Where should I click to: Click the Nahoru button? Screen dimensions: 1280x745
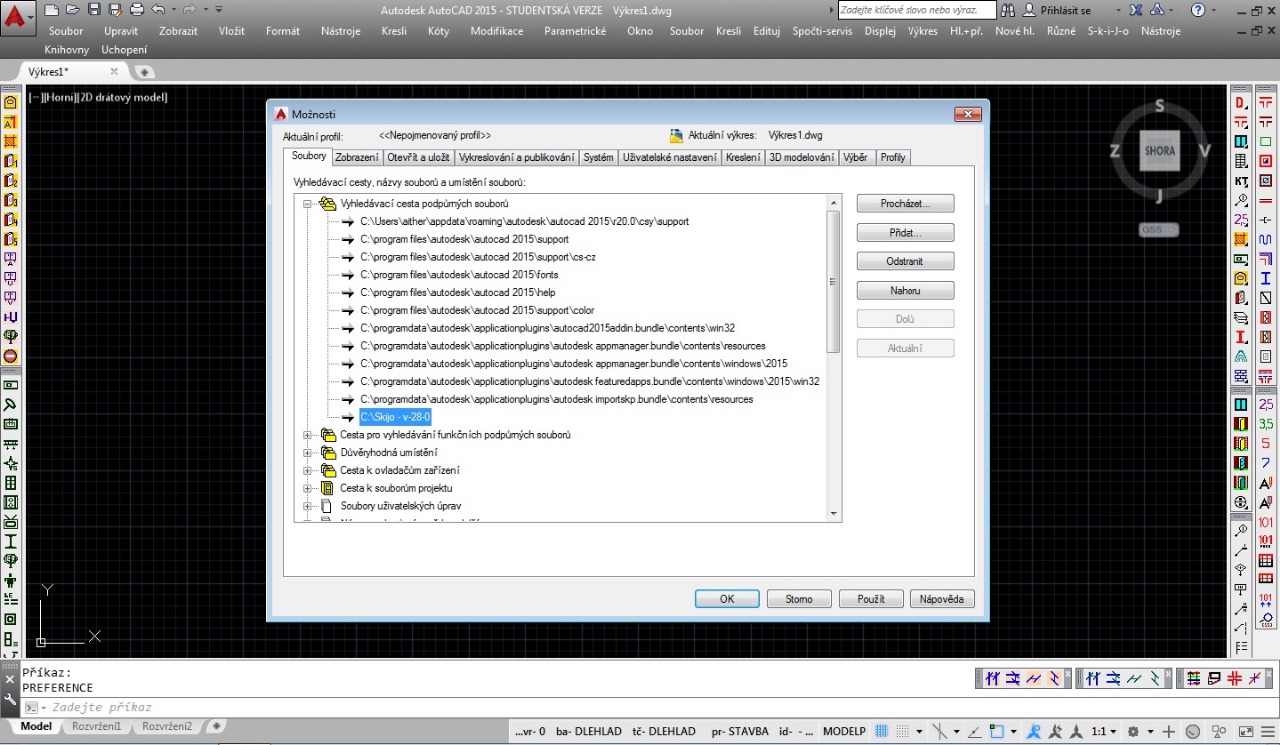[905, 290]
